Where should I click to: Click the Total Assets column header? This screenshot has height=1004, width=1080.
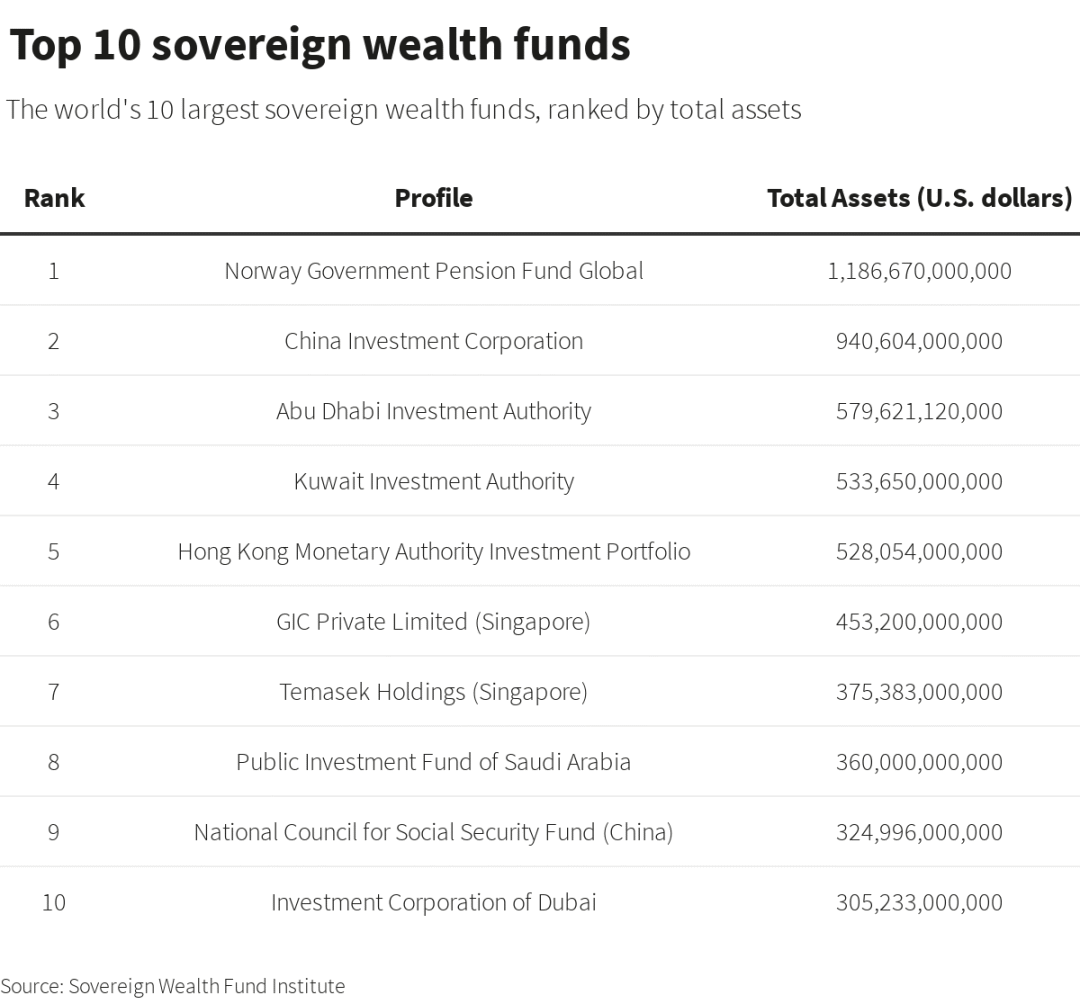919,198
